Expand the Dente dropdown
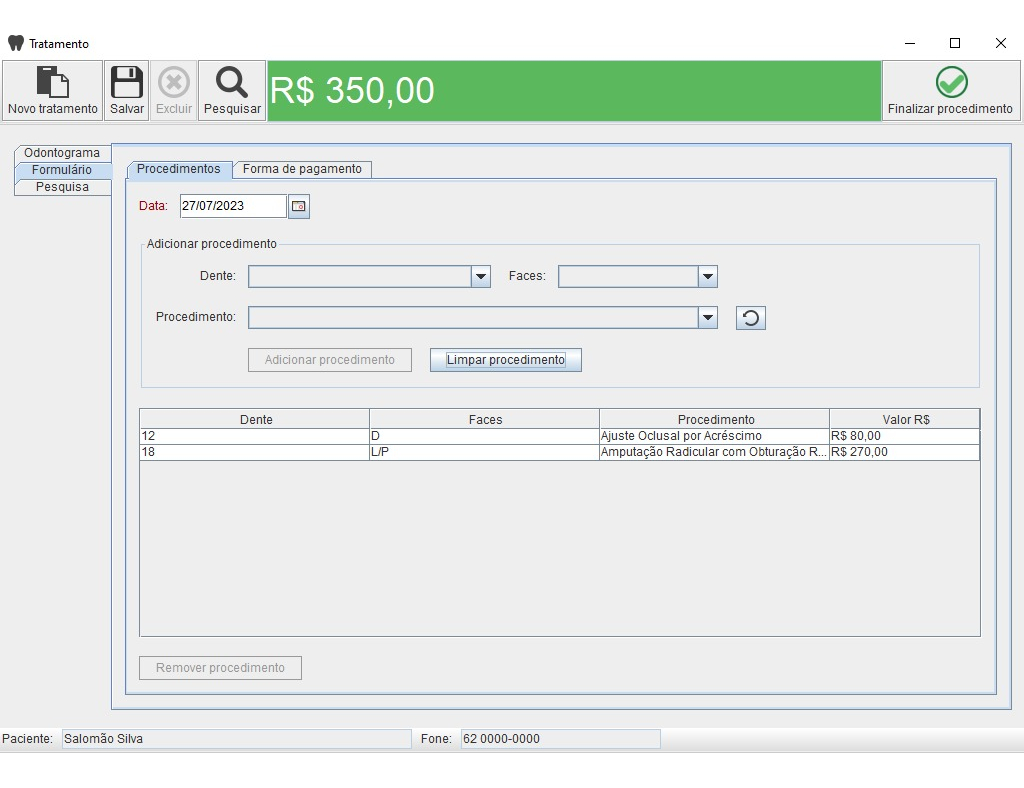The image size is (1024, 788). 481,277
